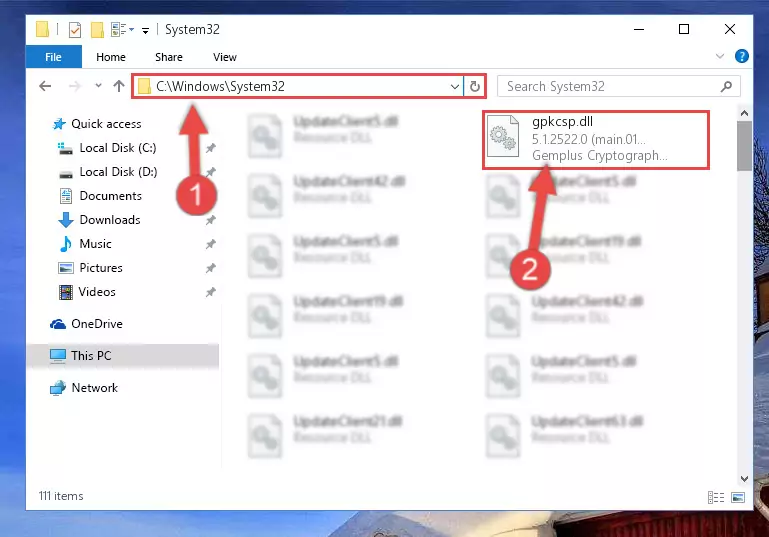Go up one folder level
Image resolution: width=769 pixels, height=537 pixels.
pyautogui.click(x=119, y=86)
